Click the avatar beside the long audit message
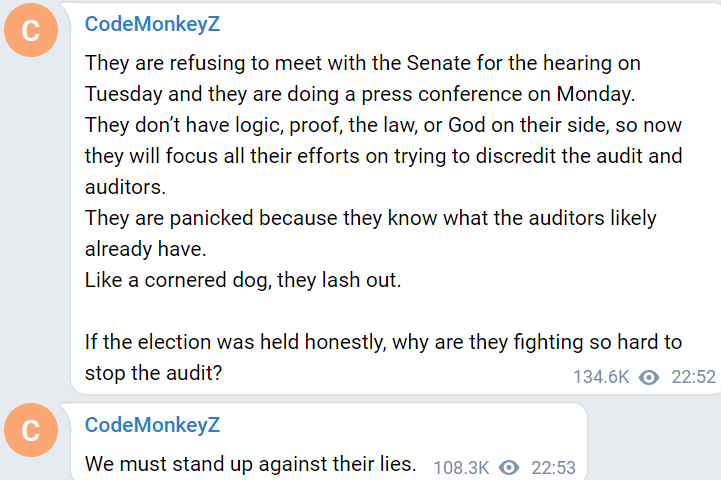Viewport: 721px width, 480px height. click(x=31, y=31)
